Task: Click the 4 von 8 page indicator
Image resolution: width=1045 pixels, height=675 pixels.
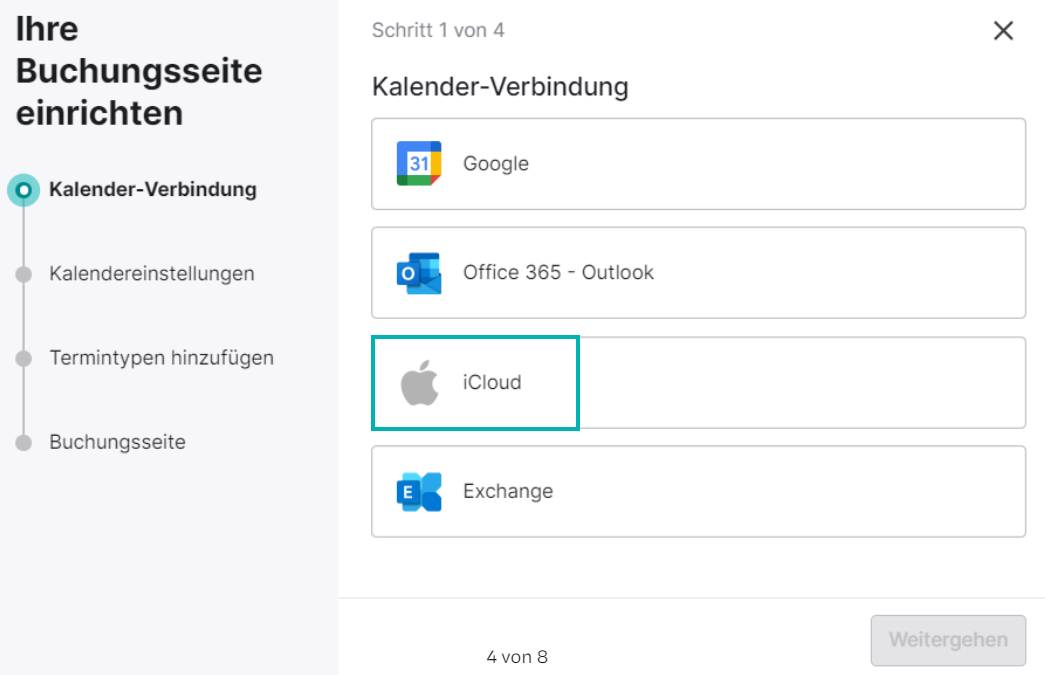Action: pos(517,657)
